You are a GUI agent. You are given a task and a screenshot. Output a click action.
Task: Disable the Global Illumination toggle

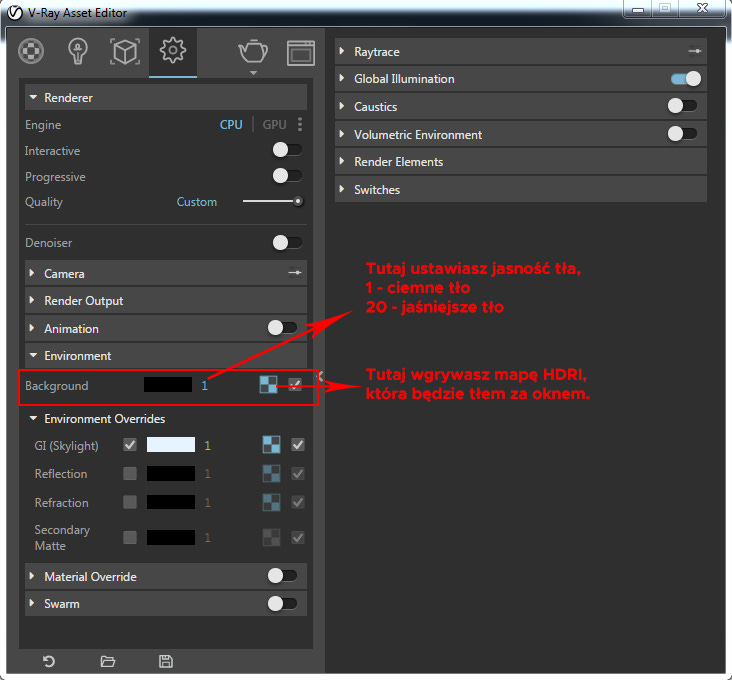point(686,79)
